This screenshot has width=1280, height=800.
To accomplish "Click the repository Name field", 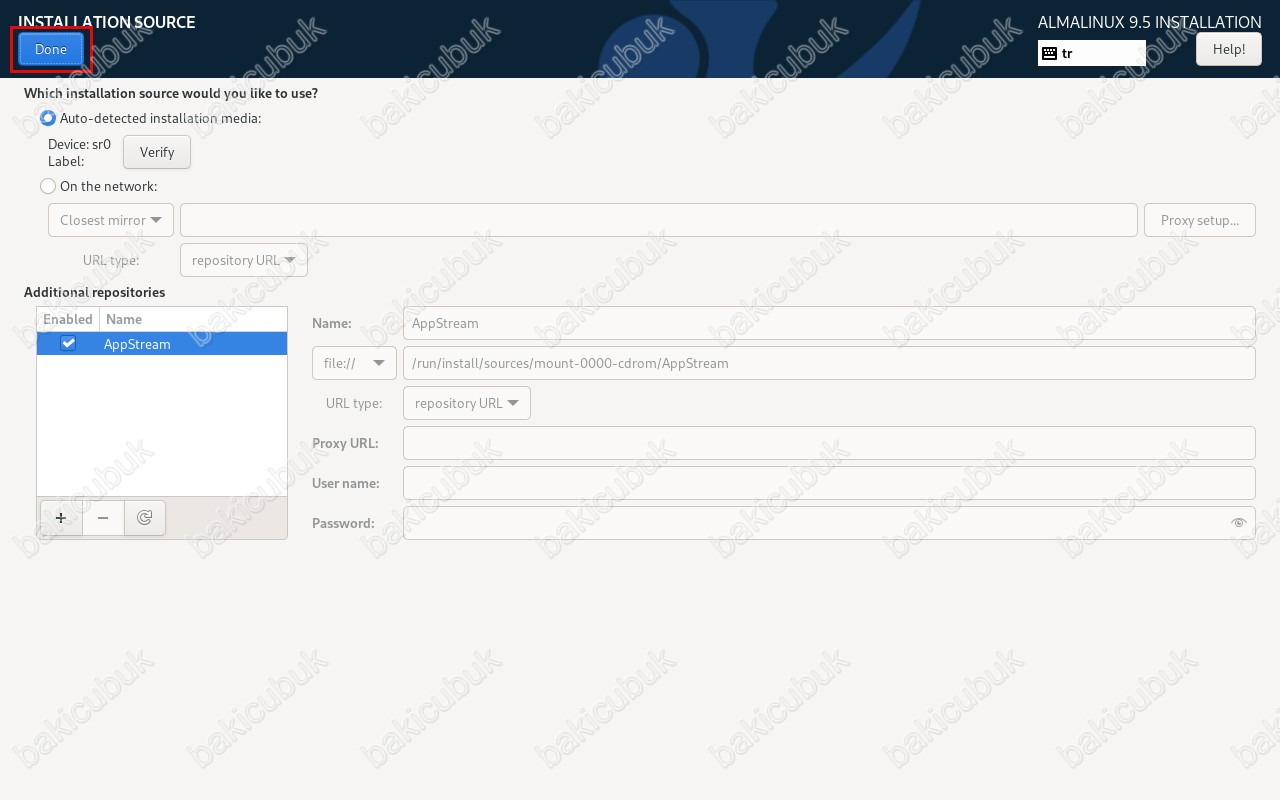I will point(829,323).
